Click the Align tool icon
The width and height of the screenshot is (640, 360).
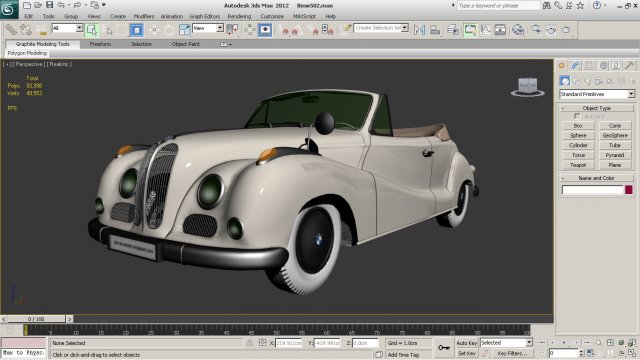tap(435, 30)
